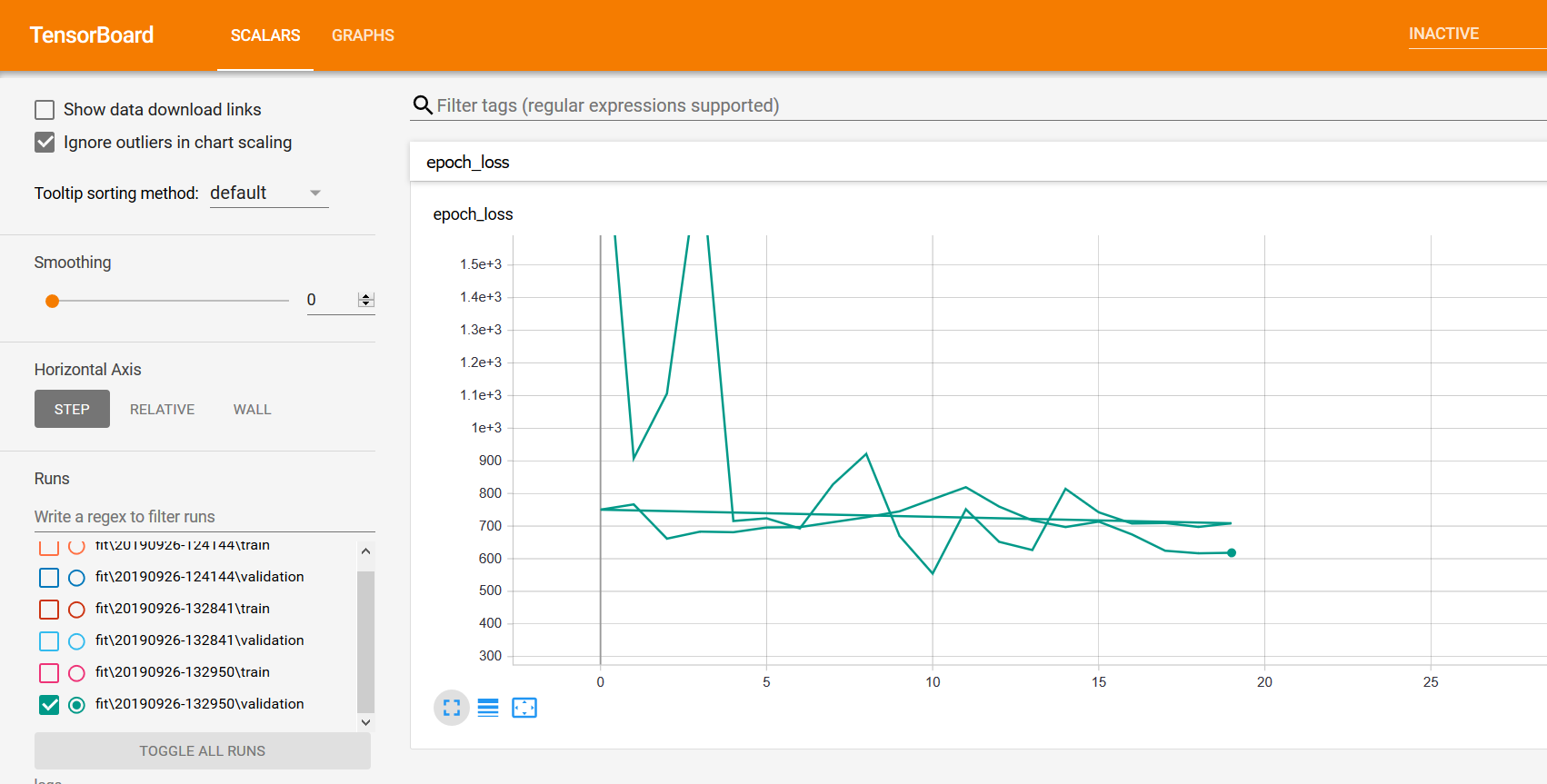Click TOGGLE ALL RUNS button
The width and height of the screenshot is (1547, 784).
(x=203, y=751)
